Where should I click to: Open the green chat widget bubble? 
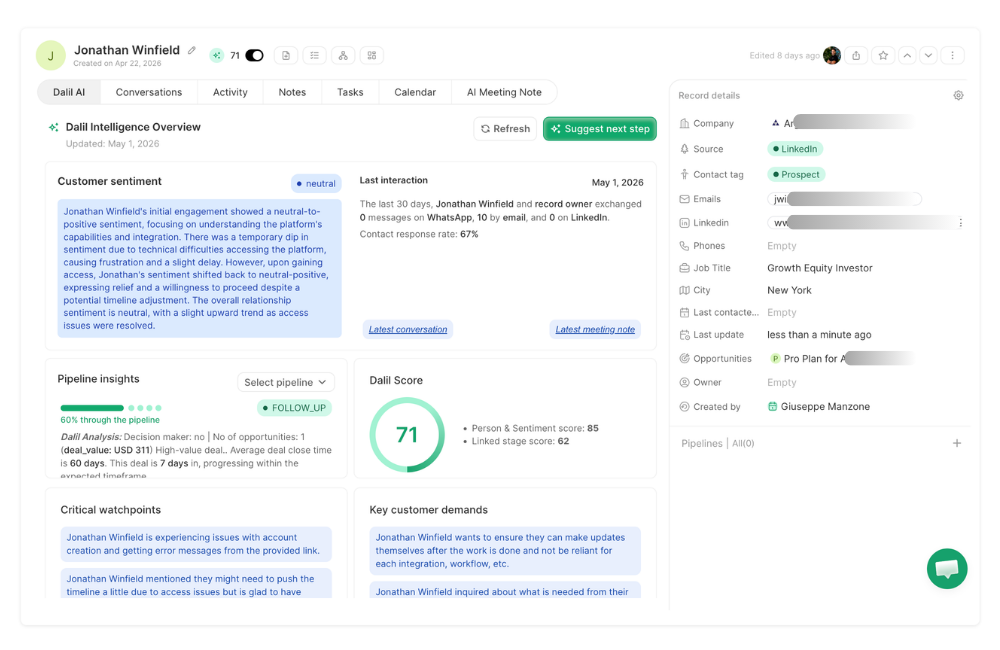947,568
